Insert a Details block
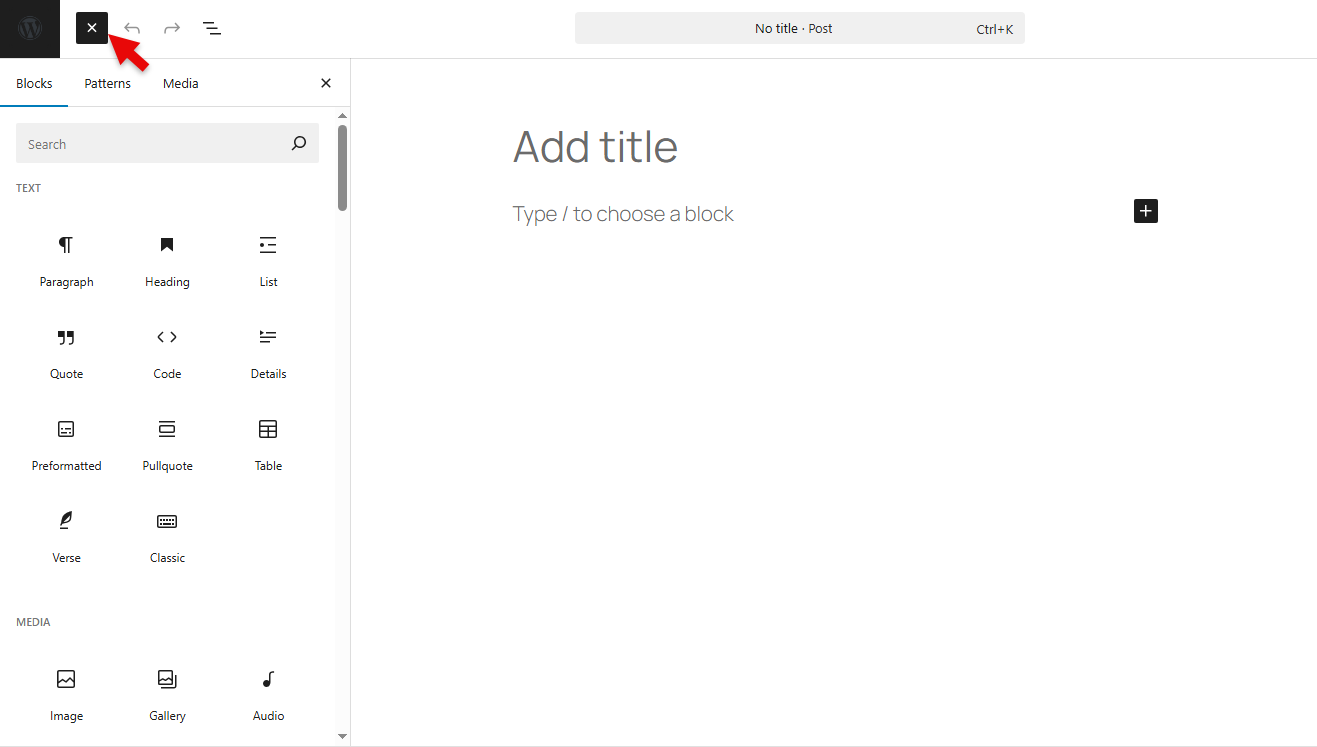The width and height of the screenshot is (1317, 747). [x=268, y=354]
